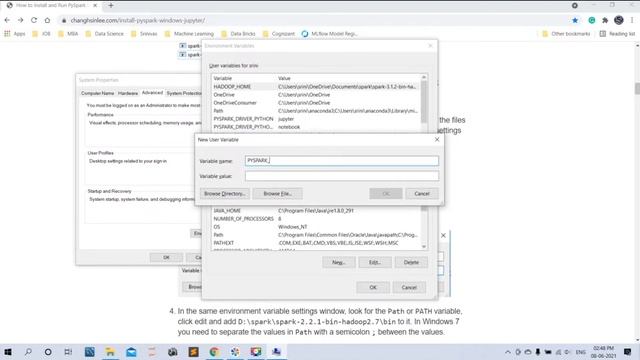Screen dimensions: 640x360
Task: Click Edit under system variables
Action: (x=375, y=262)
